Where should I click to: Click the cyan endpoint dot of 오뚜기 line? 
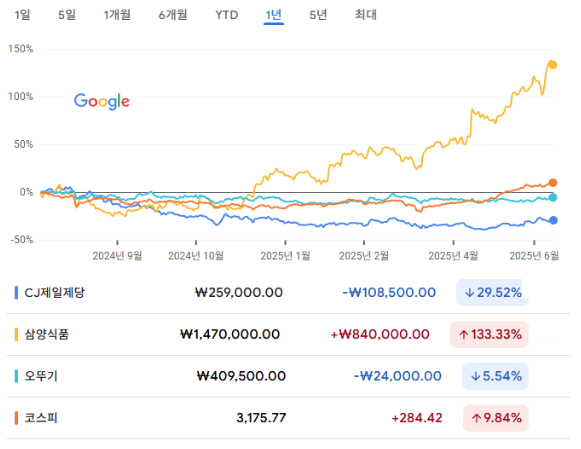[x=553, y=197]
